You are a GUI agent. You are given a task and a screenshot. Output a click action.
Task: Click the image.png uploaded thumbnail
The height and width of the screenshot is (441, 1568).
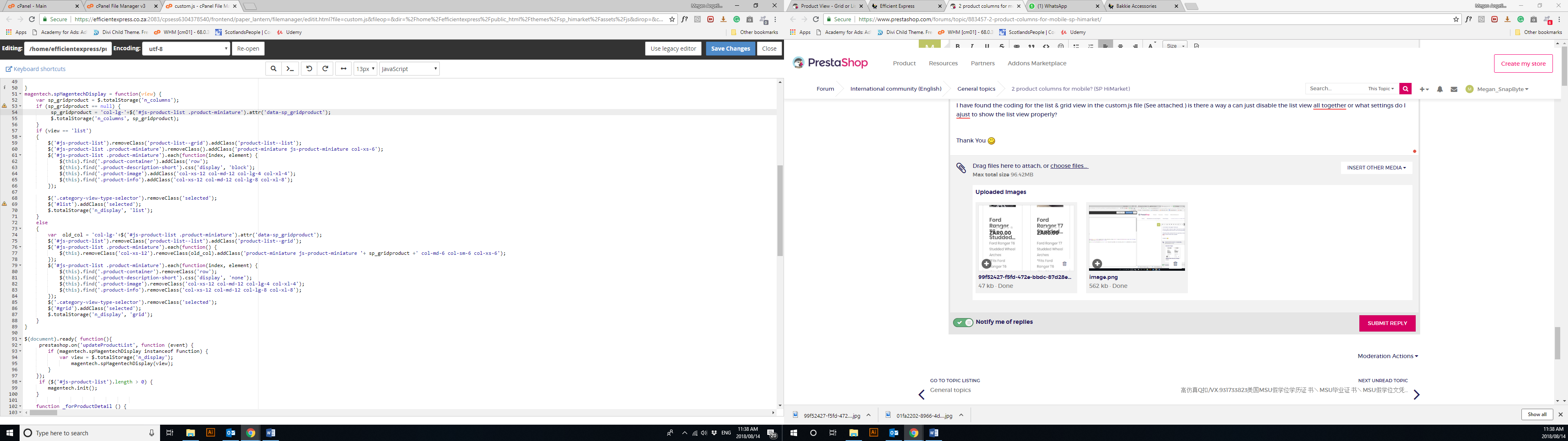coord(1136,238)
